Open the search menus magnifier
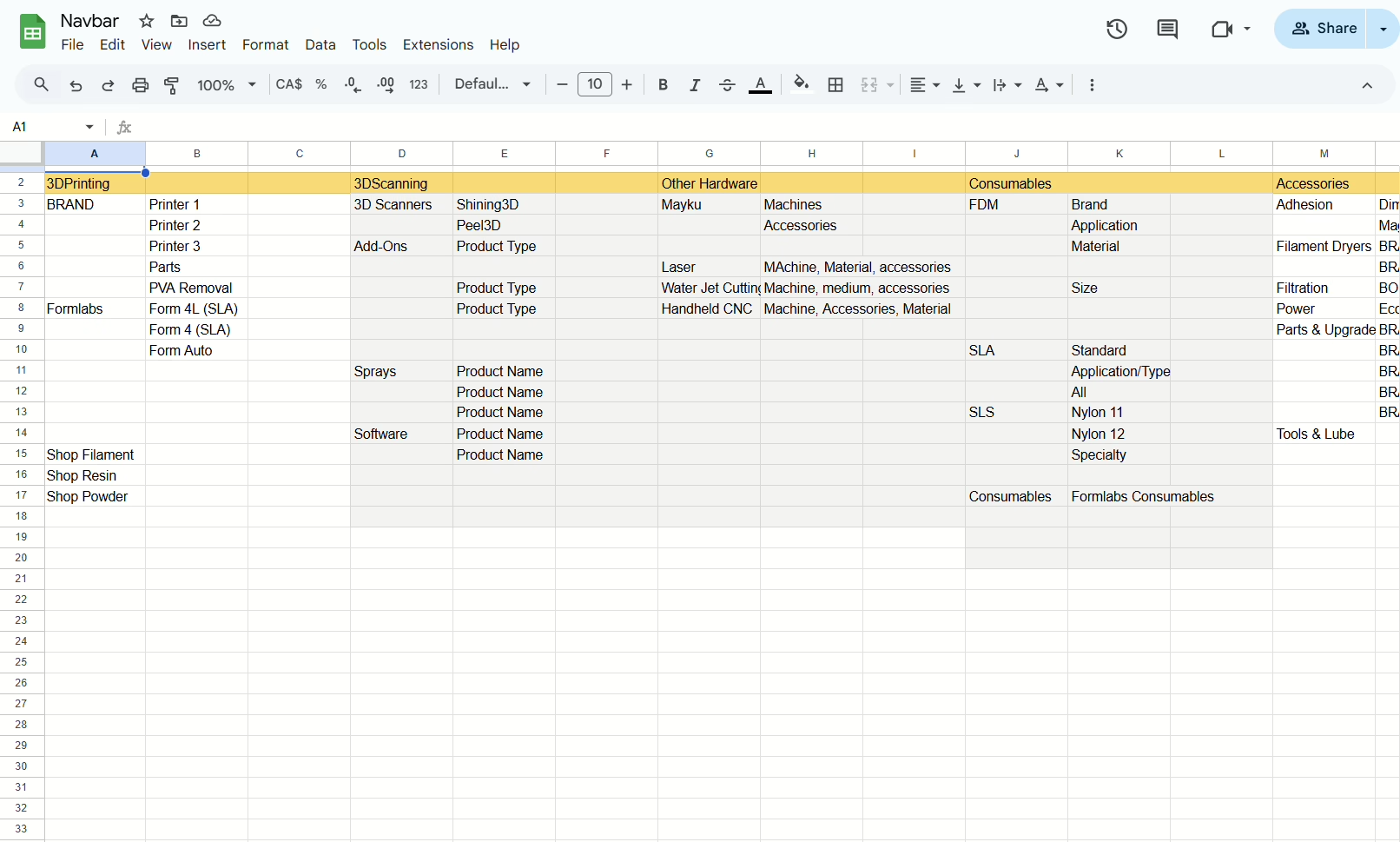 41,84
